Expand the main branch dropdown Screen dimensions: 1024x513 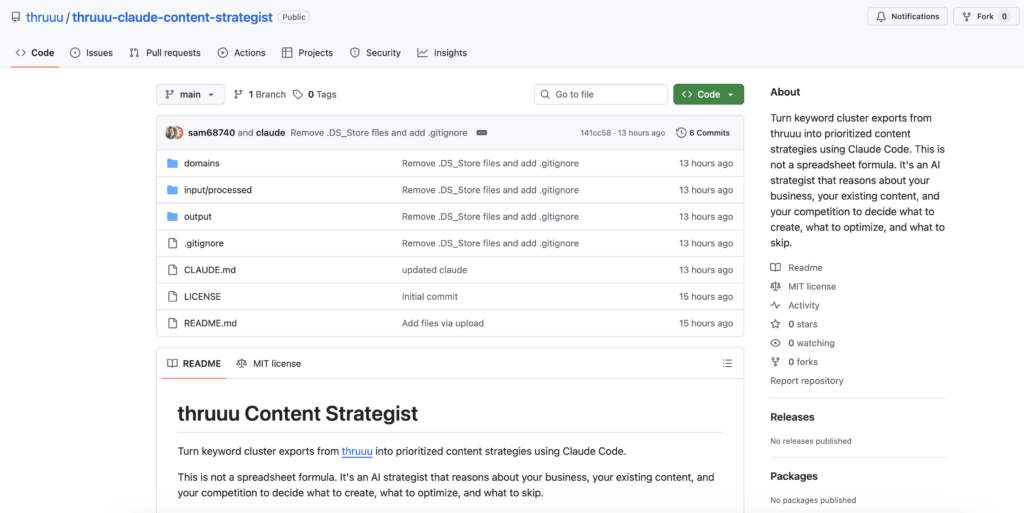coord(190,95)
